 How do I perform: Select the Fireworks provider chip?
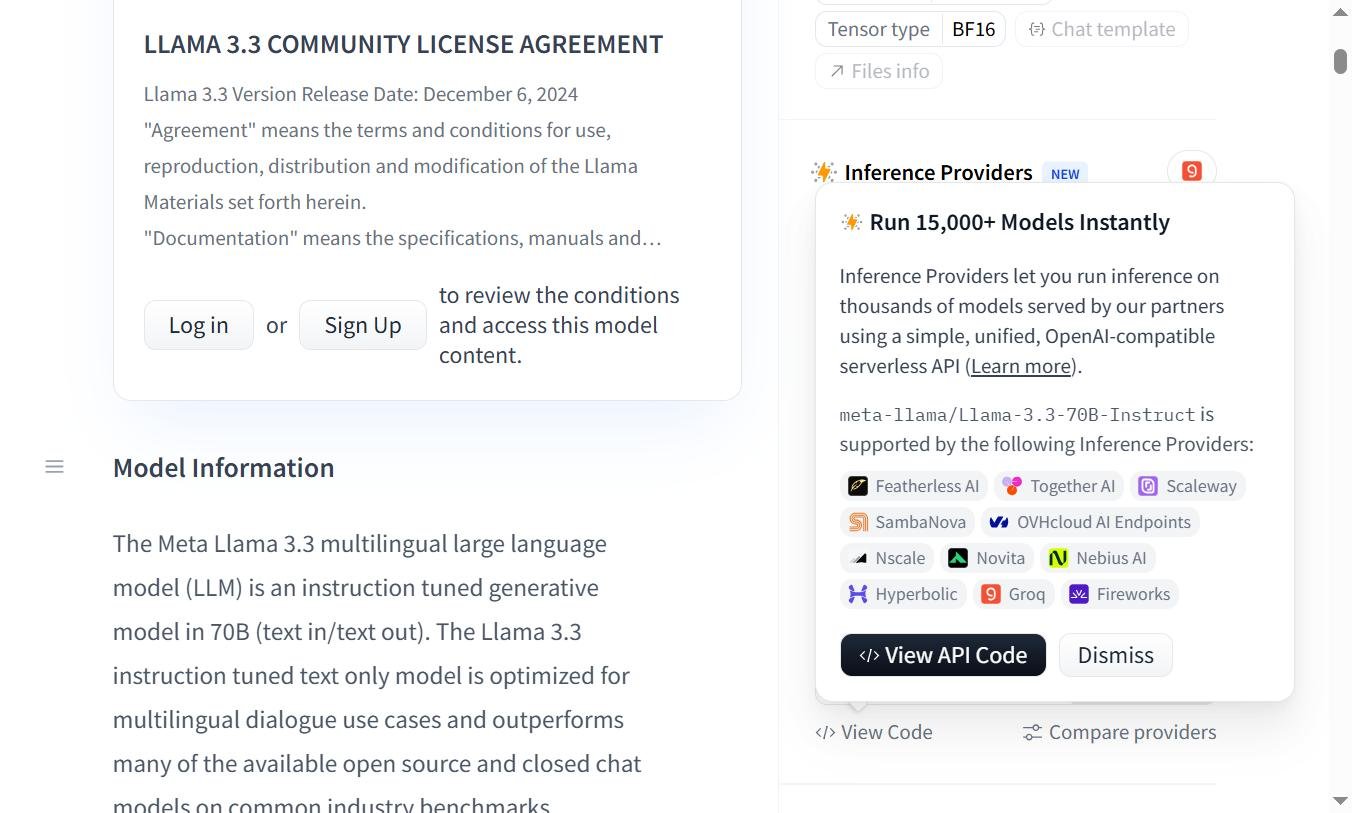pyautogui.click(x=1120, y=594)
